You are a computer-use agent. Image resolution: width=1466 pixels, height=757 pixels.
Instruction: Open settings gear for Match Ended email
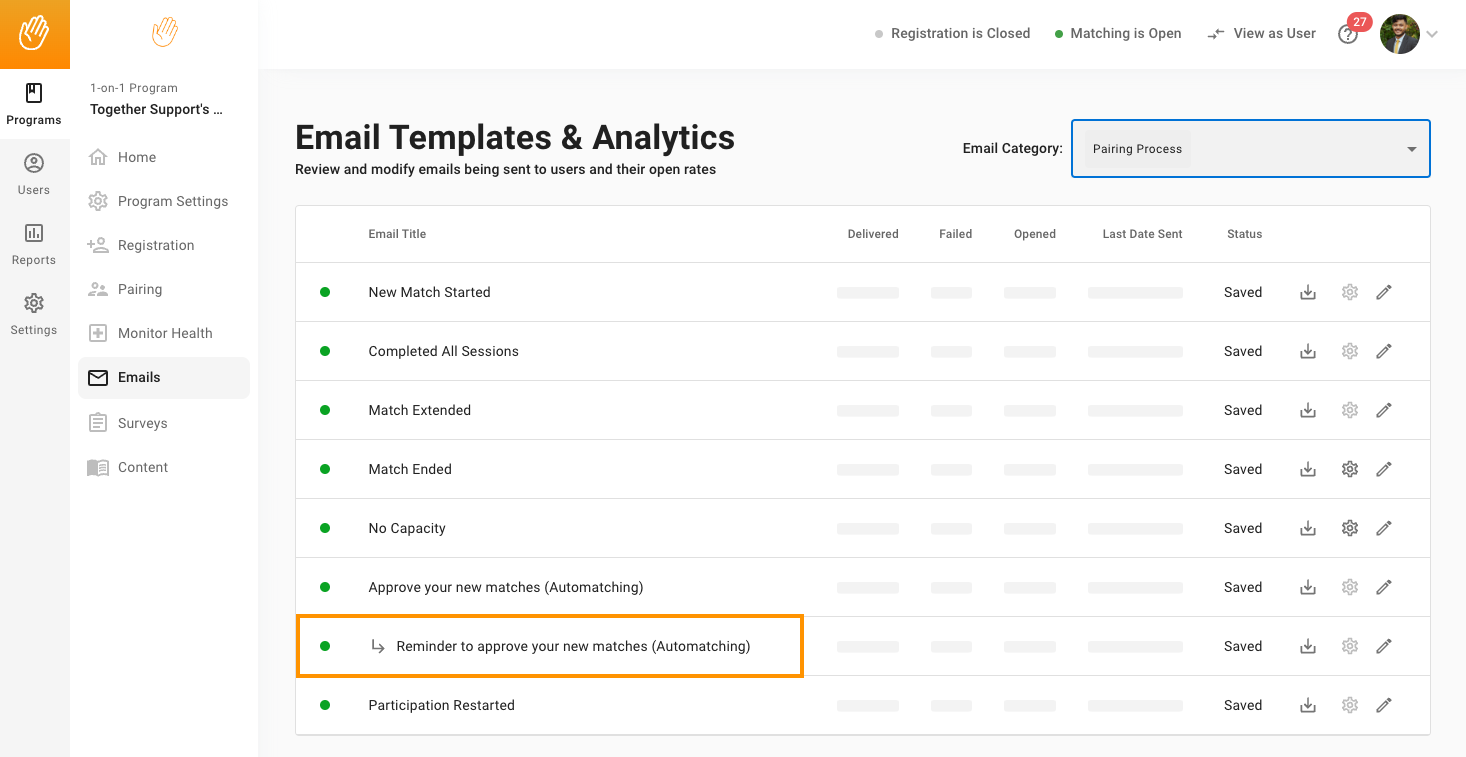click(1349, 469)
